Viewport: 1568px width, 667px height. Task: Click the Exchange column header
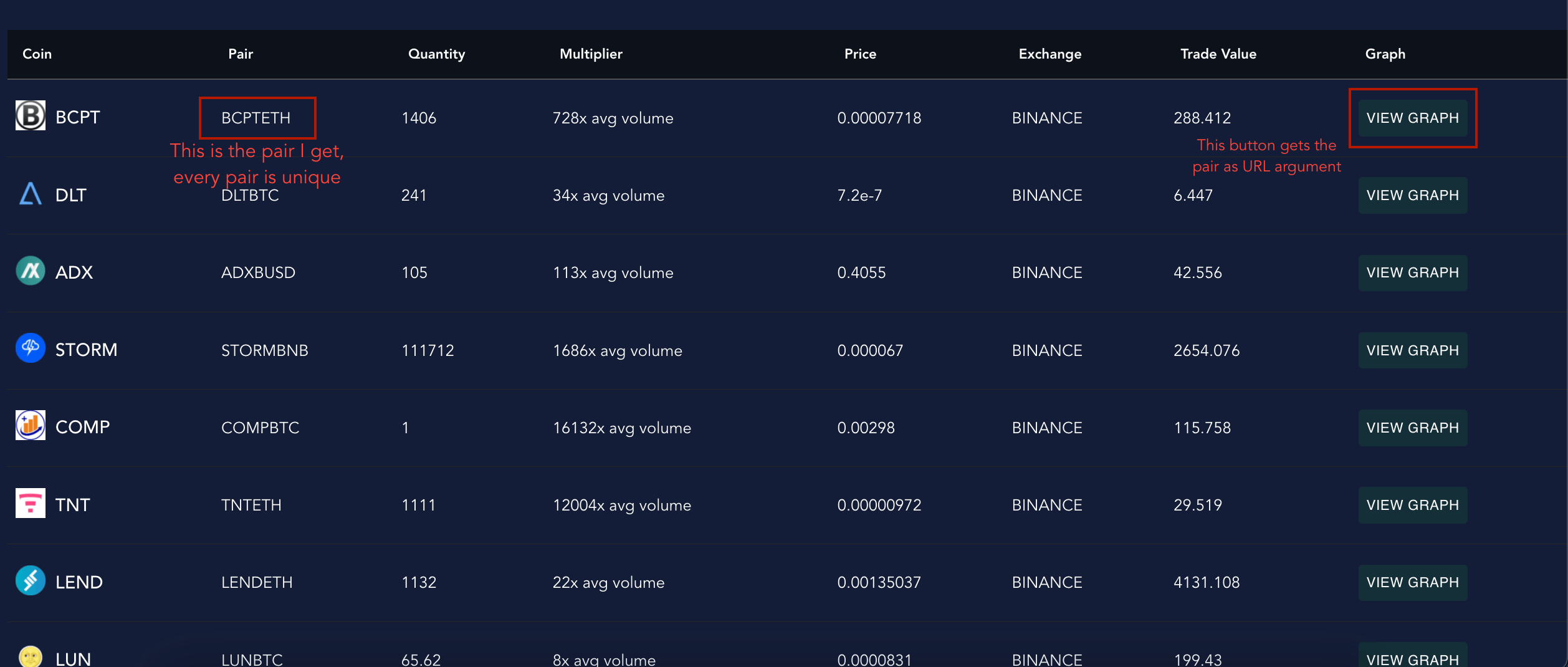point(1050,54)
